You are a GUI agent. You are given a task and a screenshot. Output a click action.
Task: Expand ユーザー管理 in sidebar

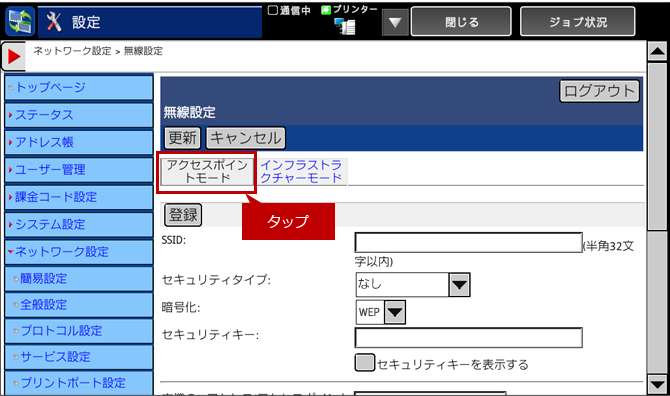(79, 170)
